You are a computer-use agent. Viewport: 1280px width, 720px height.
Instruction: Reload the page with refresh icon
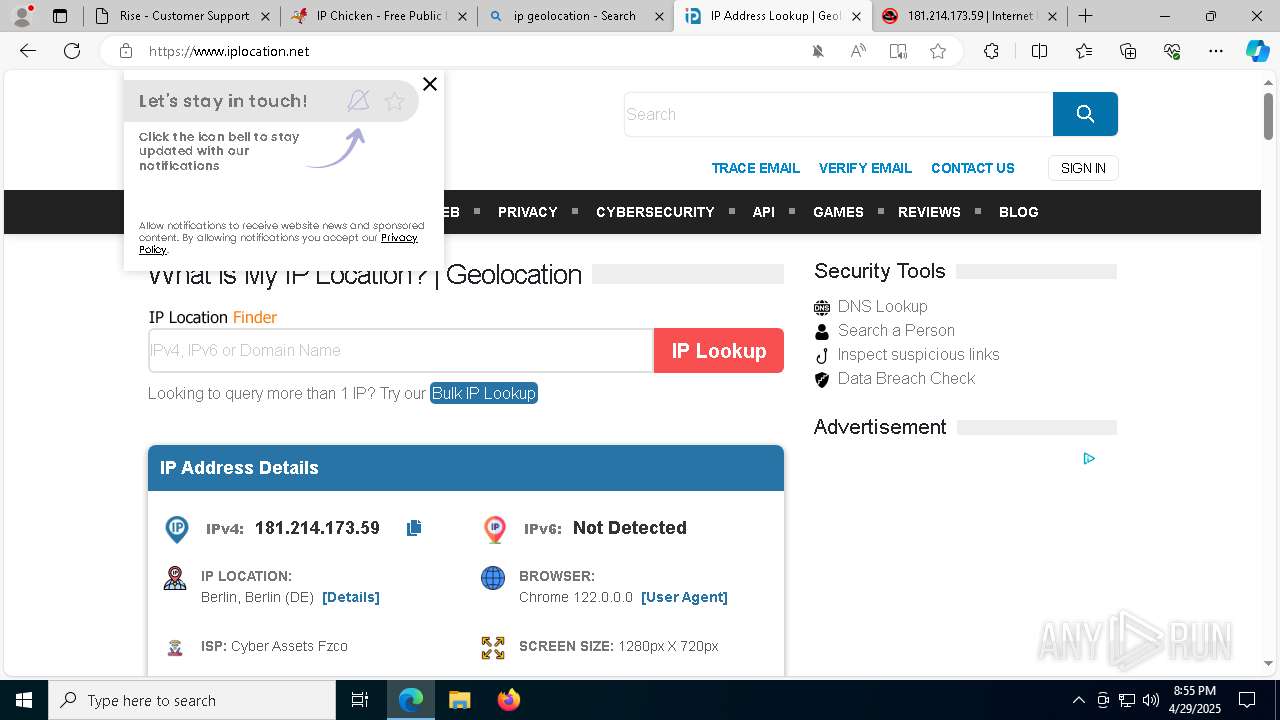click(x=72, y=51)
